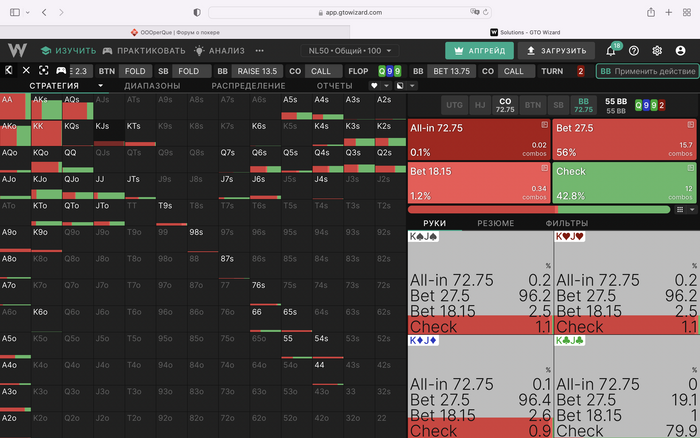This screenshot has height=438, width=700.
Task: Open the Практиковать section
Action: (144, 50)
